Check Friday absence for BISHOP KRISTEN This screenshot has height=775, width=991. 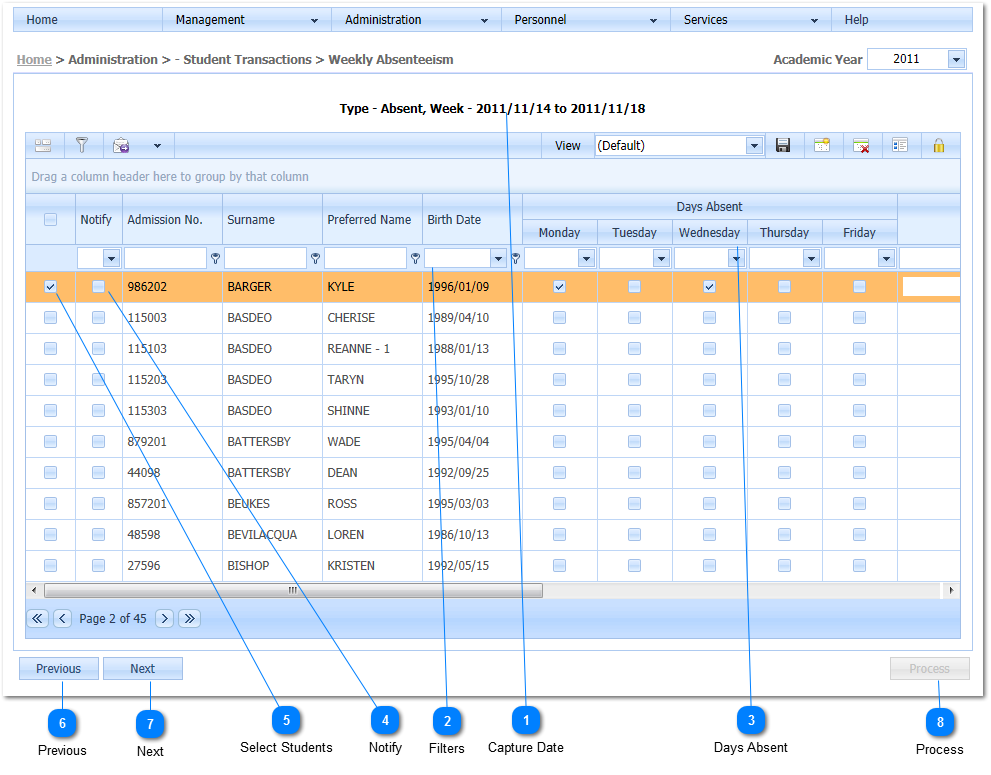860,566
